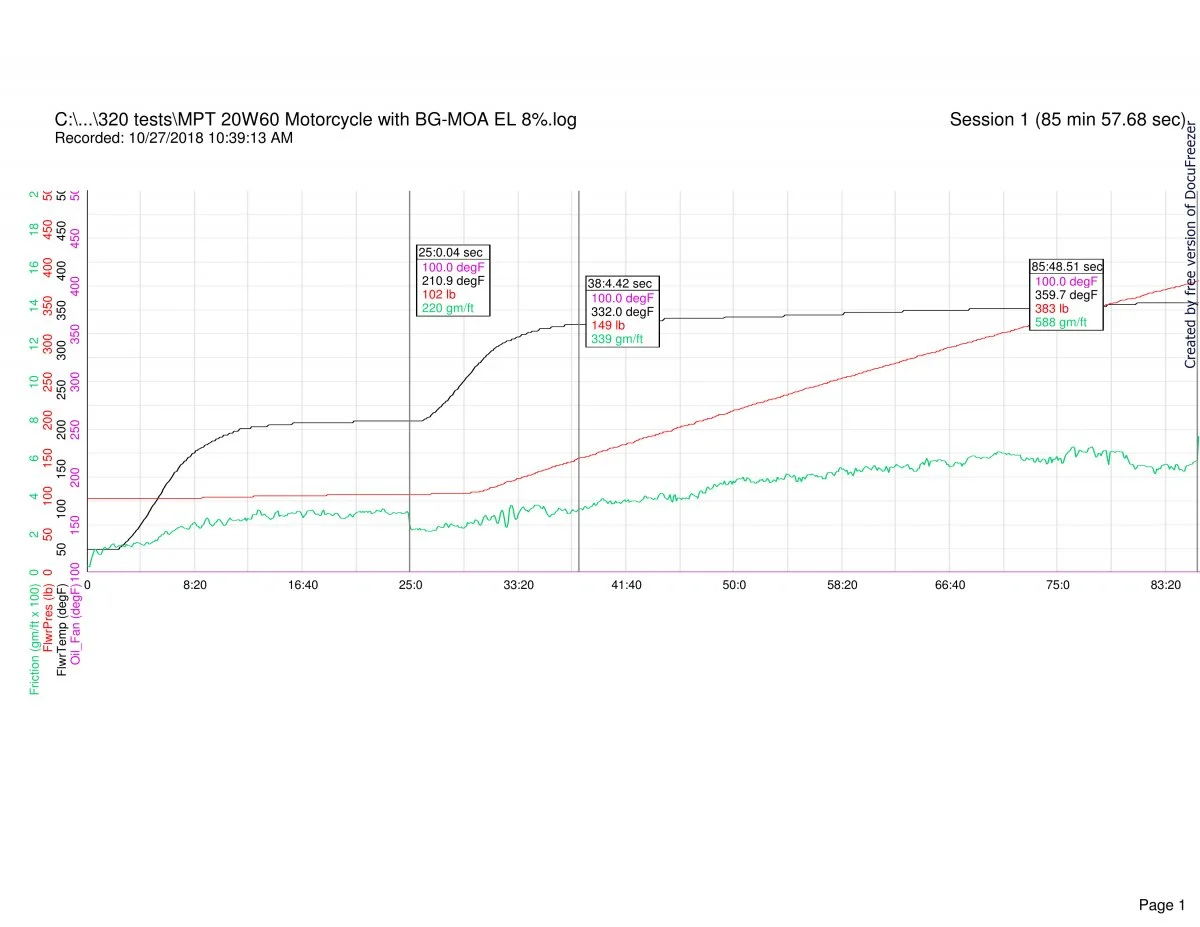This screenshot has height=927, width=1200.
Task: Click the black FlwrTemp (degF) axis label
Action: tap(63, 628)
